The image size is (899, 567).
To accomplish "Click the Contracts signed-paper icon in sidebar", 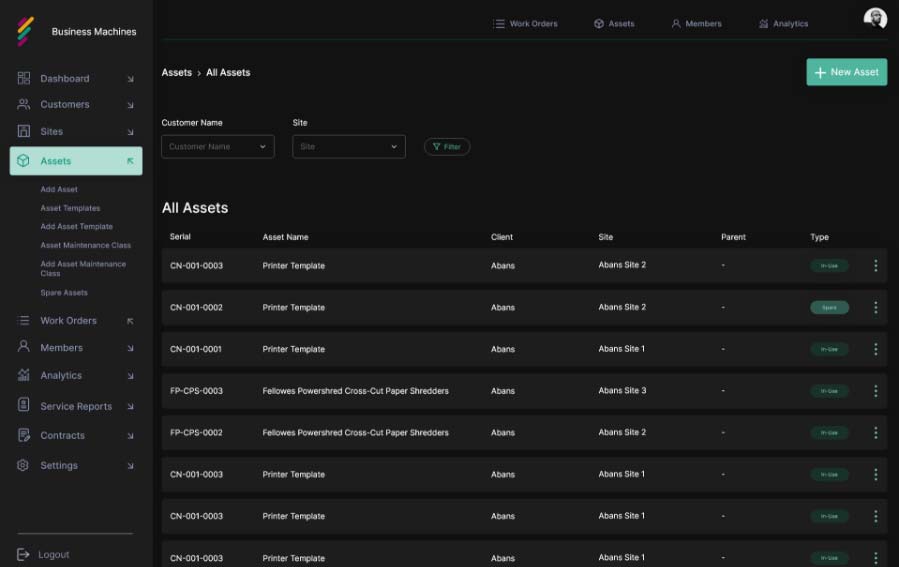I will coord(24,435).
